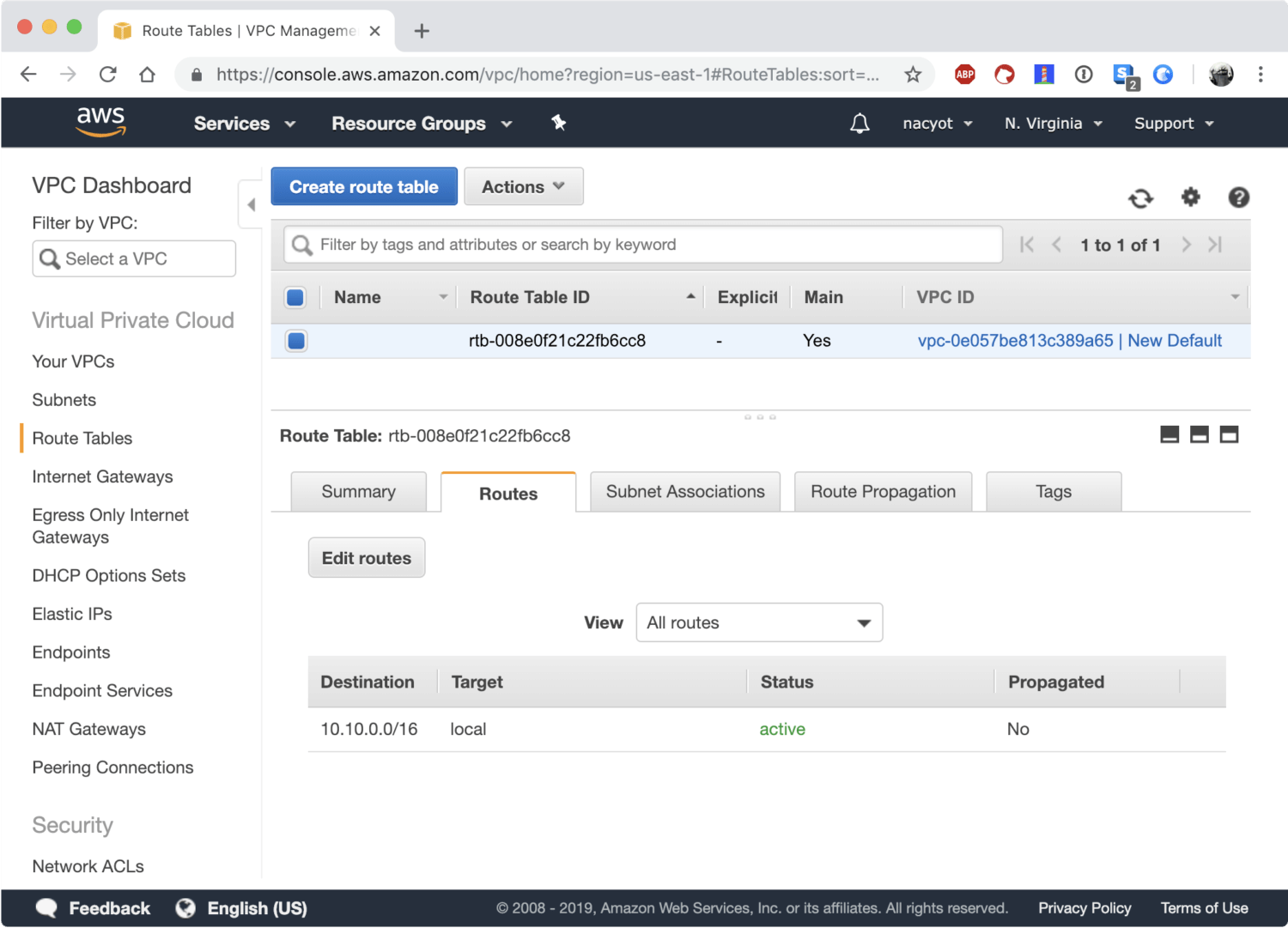Refresh the route tables list

click(x=1140, y=198)
